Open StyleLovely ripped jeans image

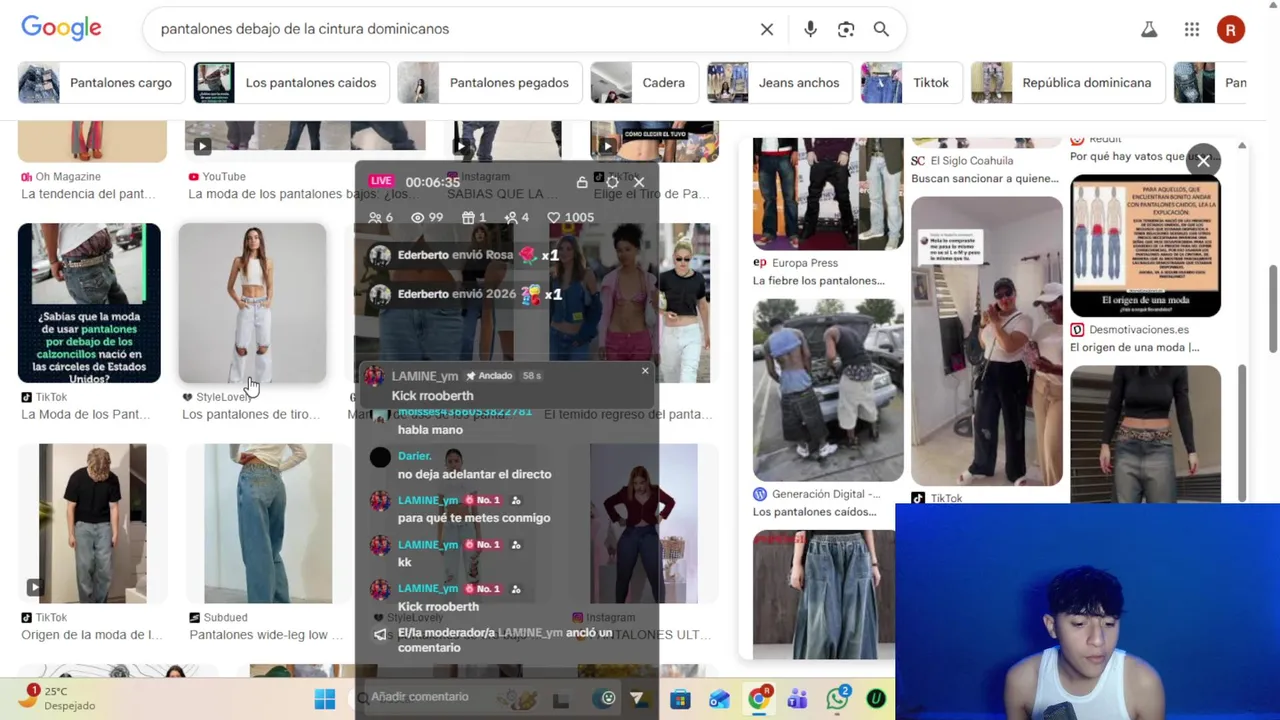click(252, 303)
